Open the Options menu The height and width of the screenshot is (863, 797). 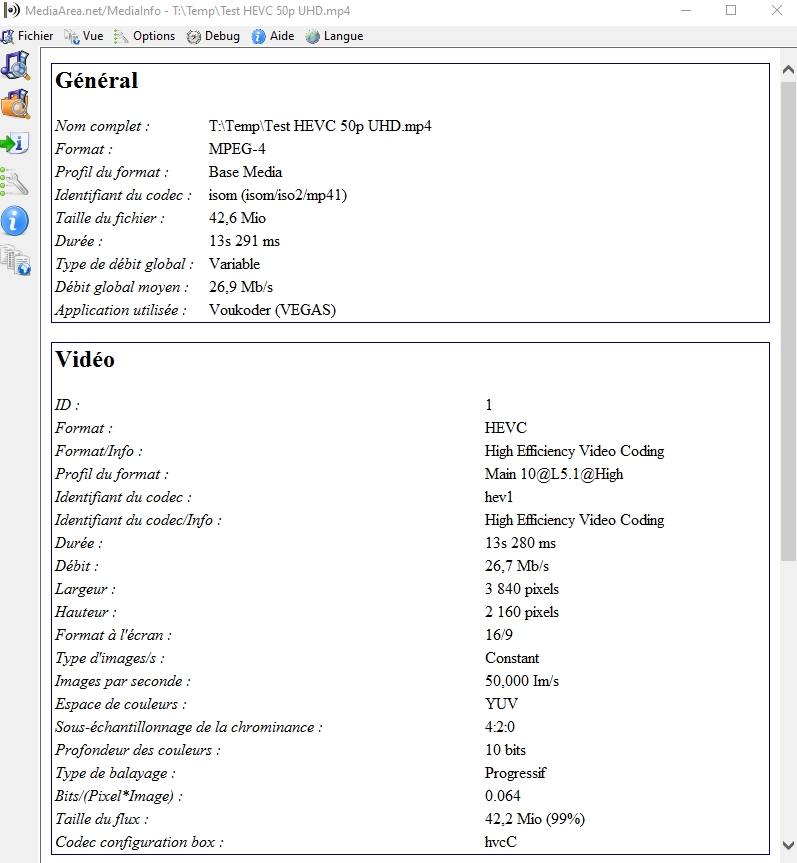[144, 36]
